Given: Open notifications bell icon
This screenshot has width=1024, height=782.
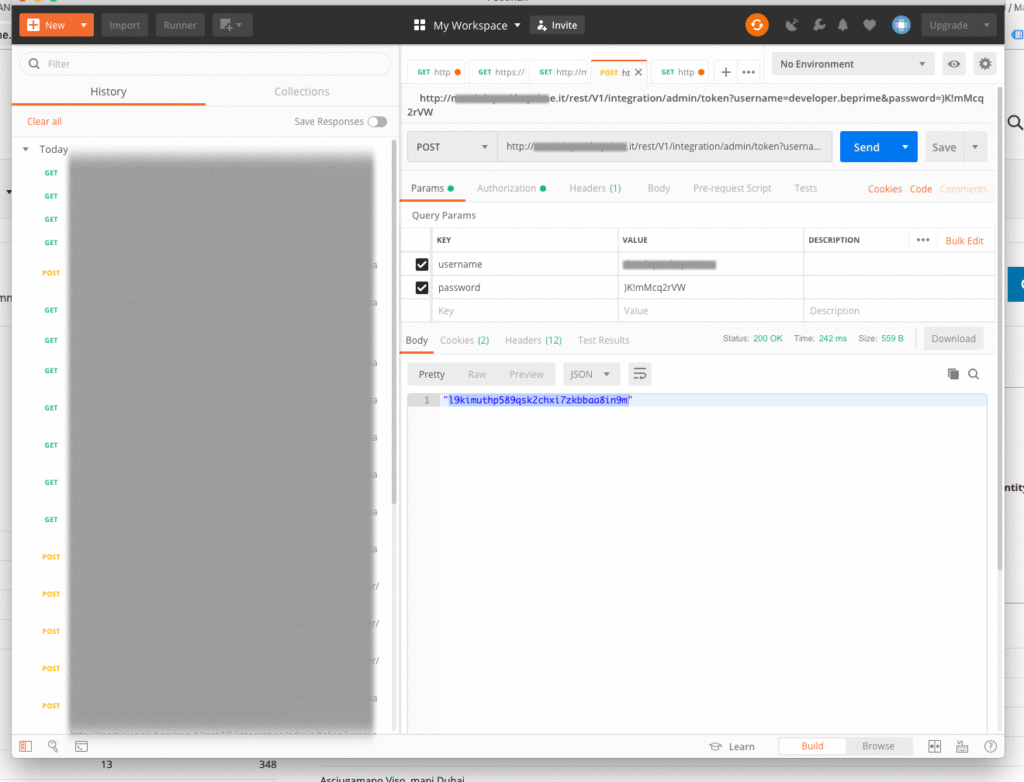Looking at the screenshot, I should pyautogui.click(x=843, y=25).
